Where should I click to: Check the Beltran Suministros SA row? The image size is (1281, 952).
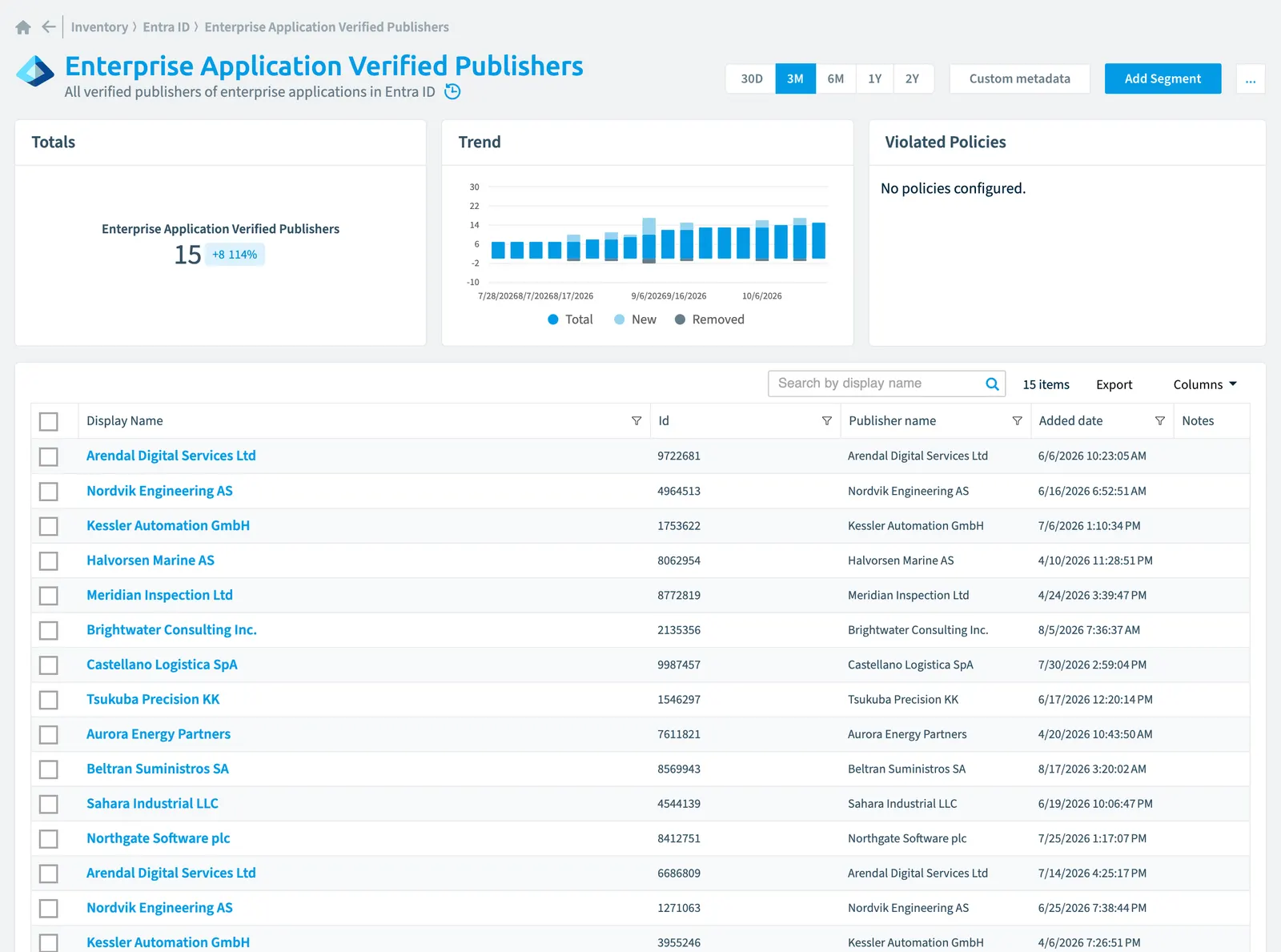(49, 769)
